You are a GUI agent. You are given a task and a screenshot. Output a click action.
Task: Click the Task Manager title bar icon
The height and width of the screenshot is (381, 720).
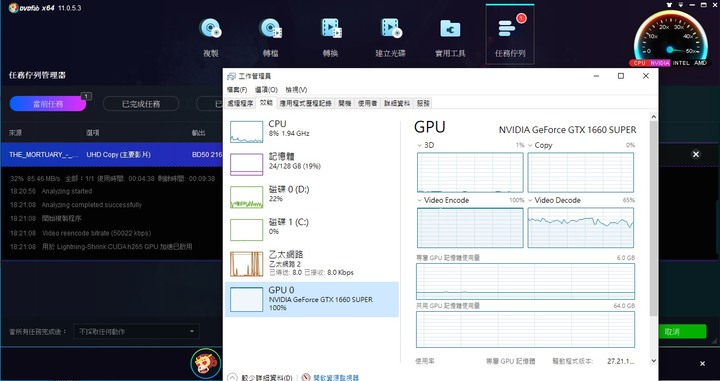click(x=231, y=76)
